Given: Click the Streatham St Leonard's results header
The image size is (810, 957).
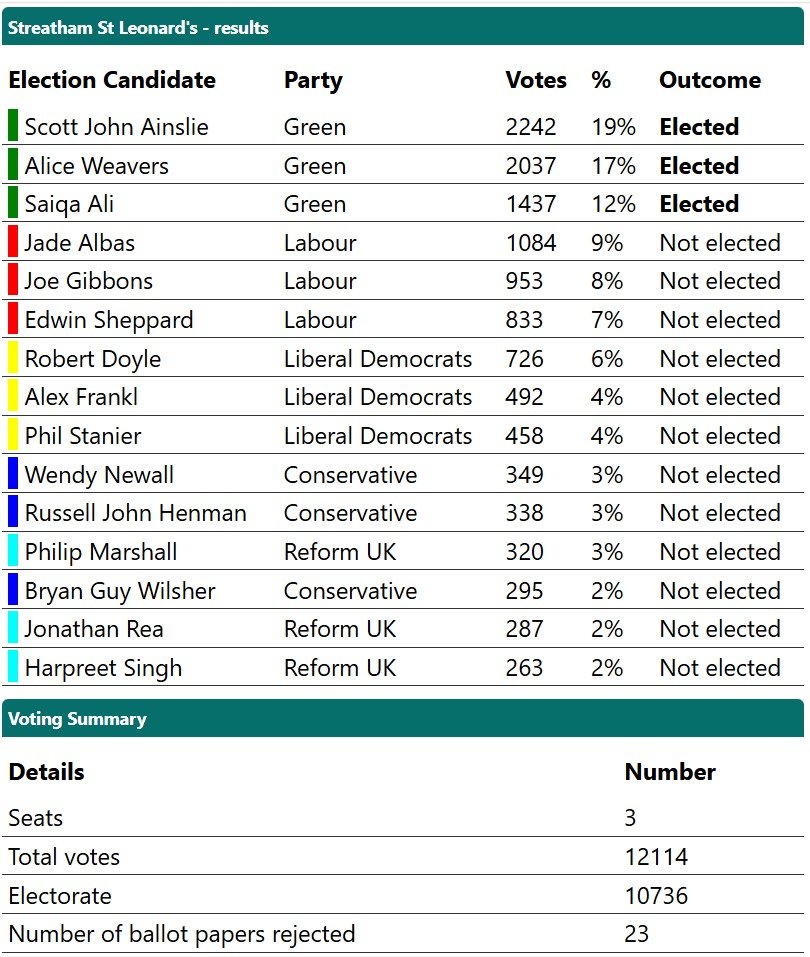Looking at the screenshot, I should 403,27.
